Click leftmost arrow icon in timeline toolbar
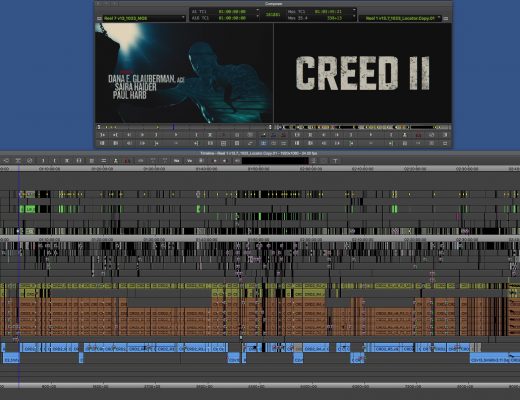The height and width of the screenshot is (400, 520). click(x=6, y=161)
